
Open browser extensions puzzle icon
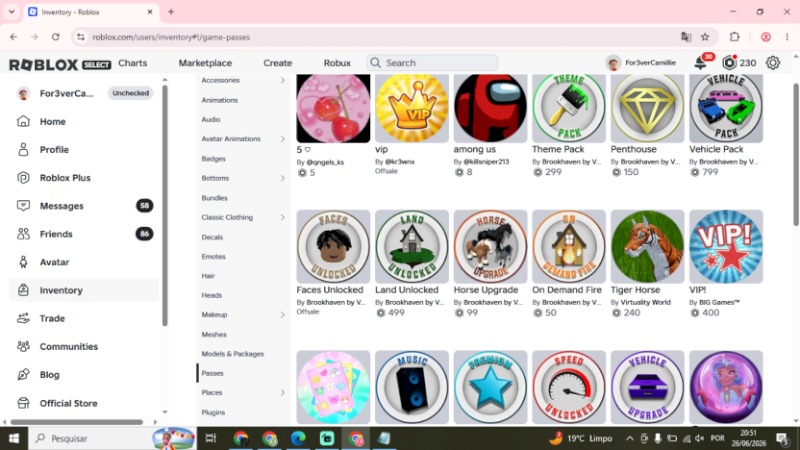coord(734,37)
